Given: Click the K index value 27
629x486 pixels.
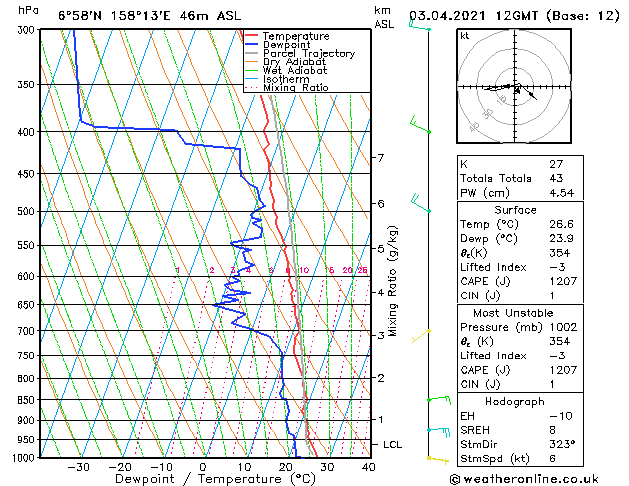Looking at the screenshot, I should click(x=556, y=164).
